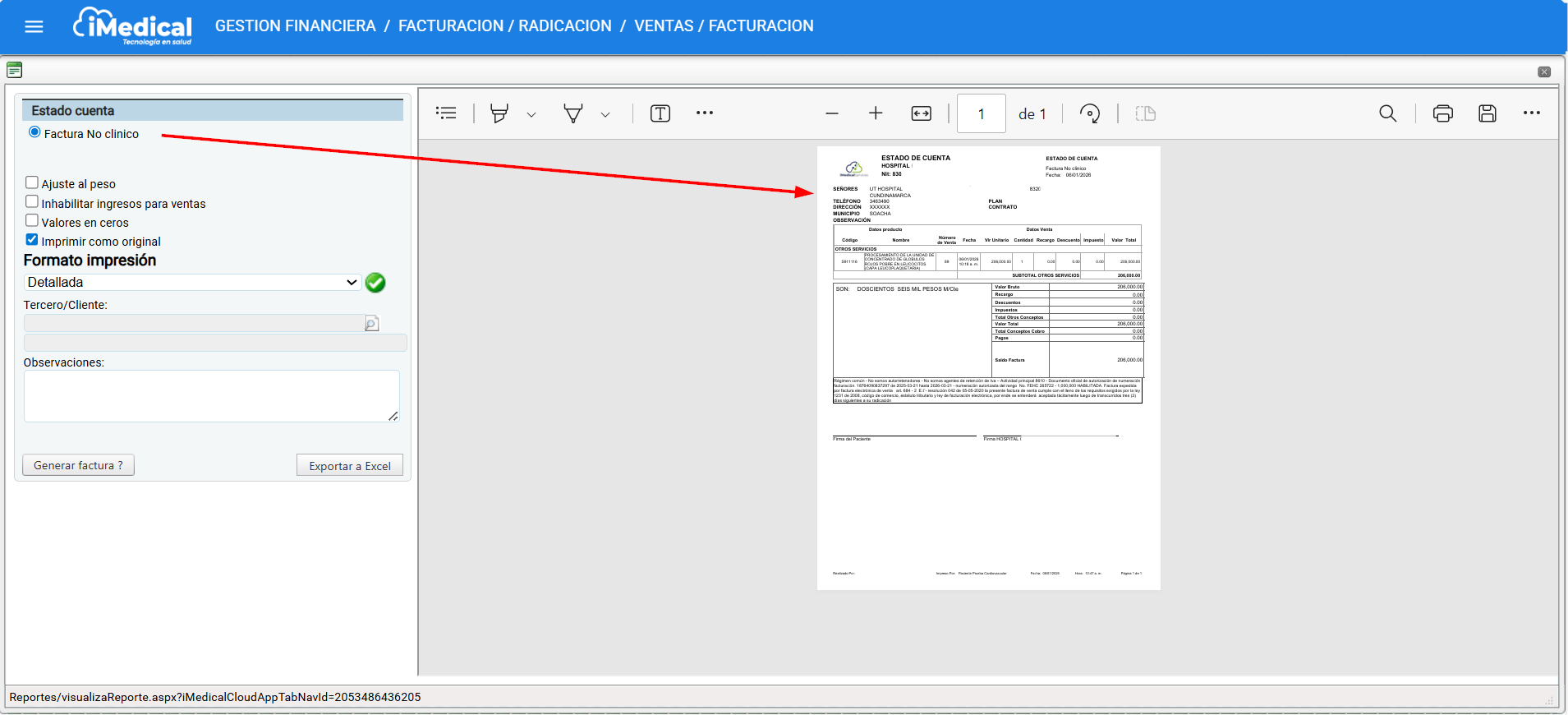Screen dimensions: 1568x715
Task: Open the Formato impresión Detallada dropdown
Action: click(192, 282)
